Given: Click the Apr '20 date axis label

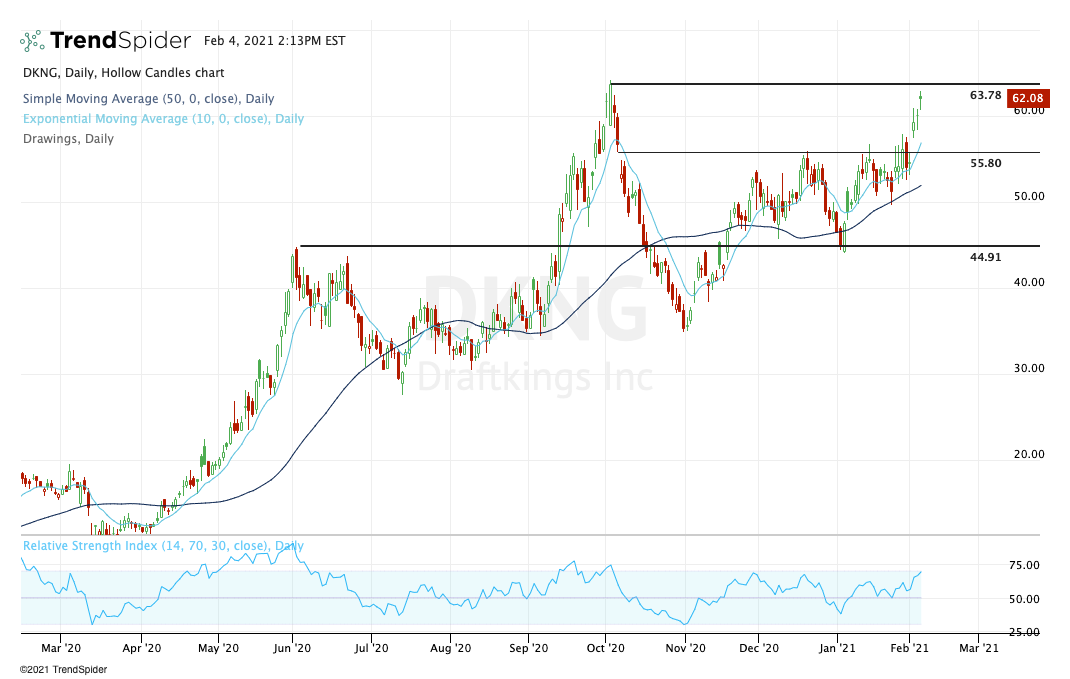Looking at the screenshot, I should (141, 648).
